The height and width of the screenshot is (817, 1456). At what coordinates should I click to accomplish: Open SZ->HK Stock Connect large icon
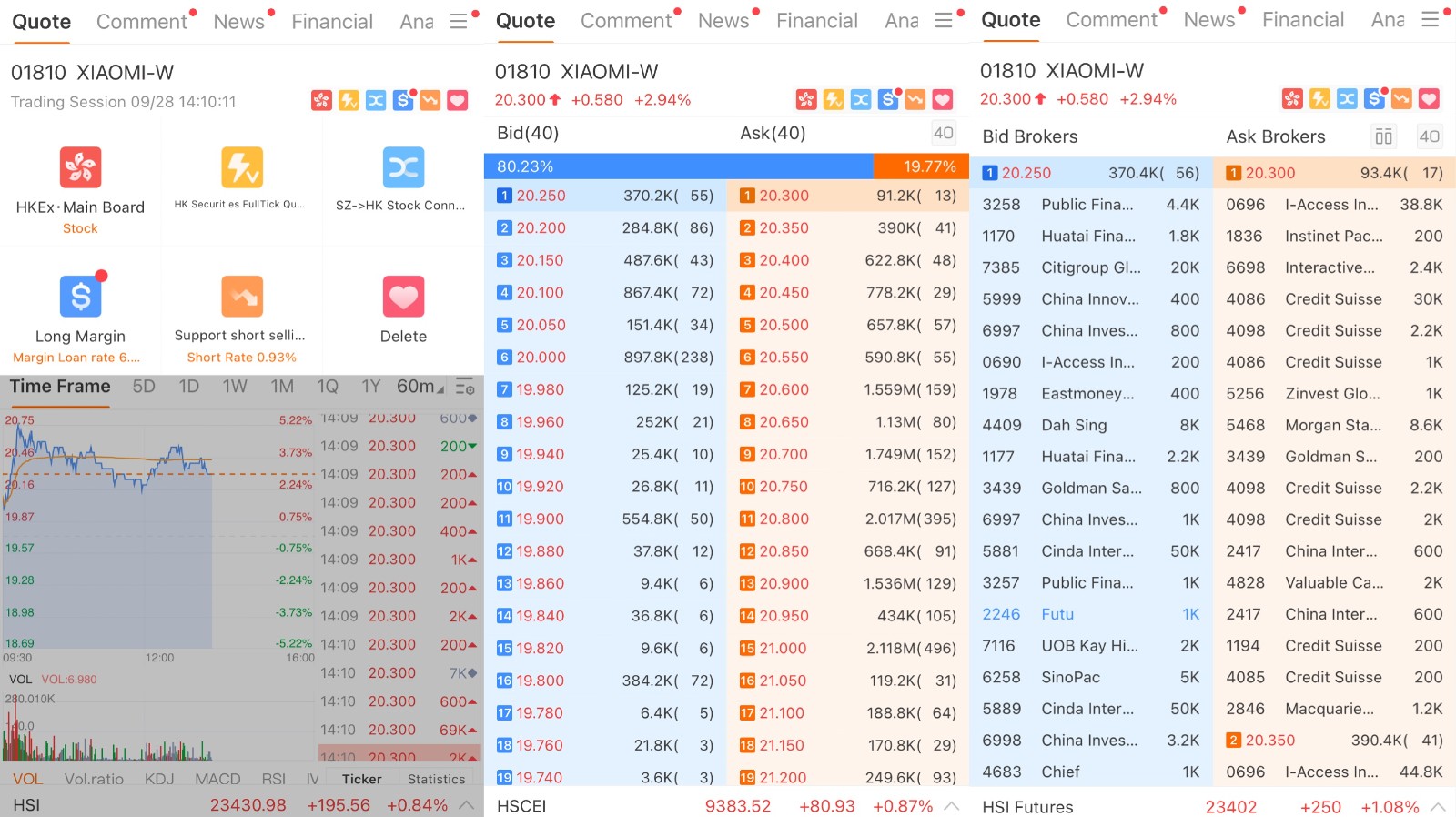[403, 167]
